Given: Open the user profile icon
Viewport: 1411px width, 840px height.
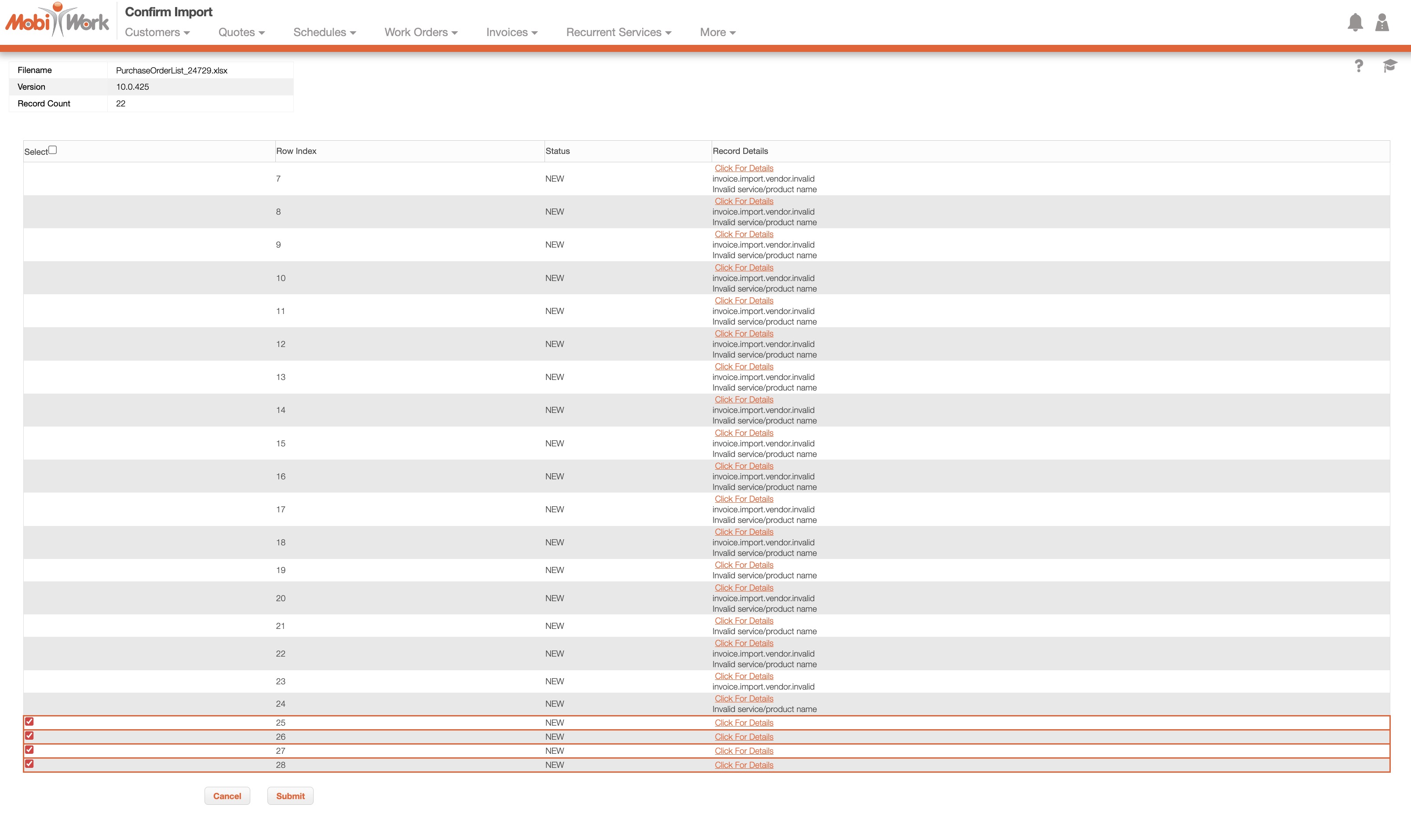Looking at the screenshot, I should coord(1382,22).
